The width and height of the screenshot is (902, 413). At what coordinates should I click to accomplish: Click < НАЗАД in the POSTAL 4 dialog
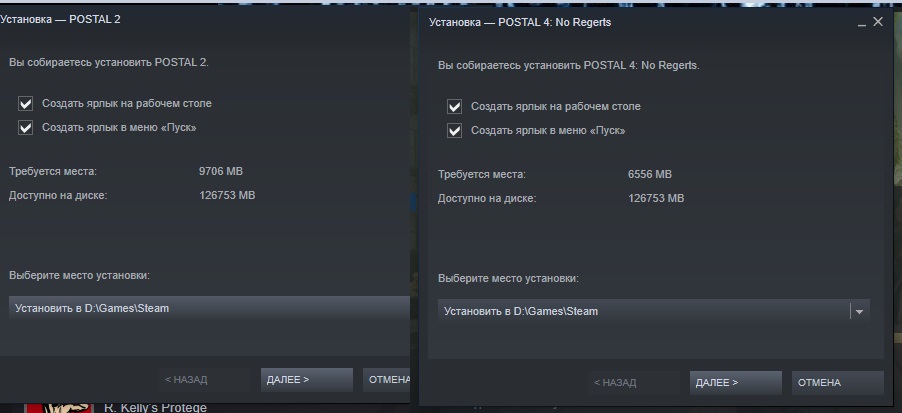634,383
